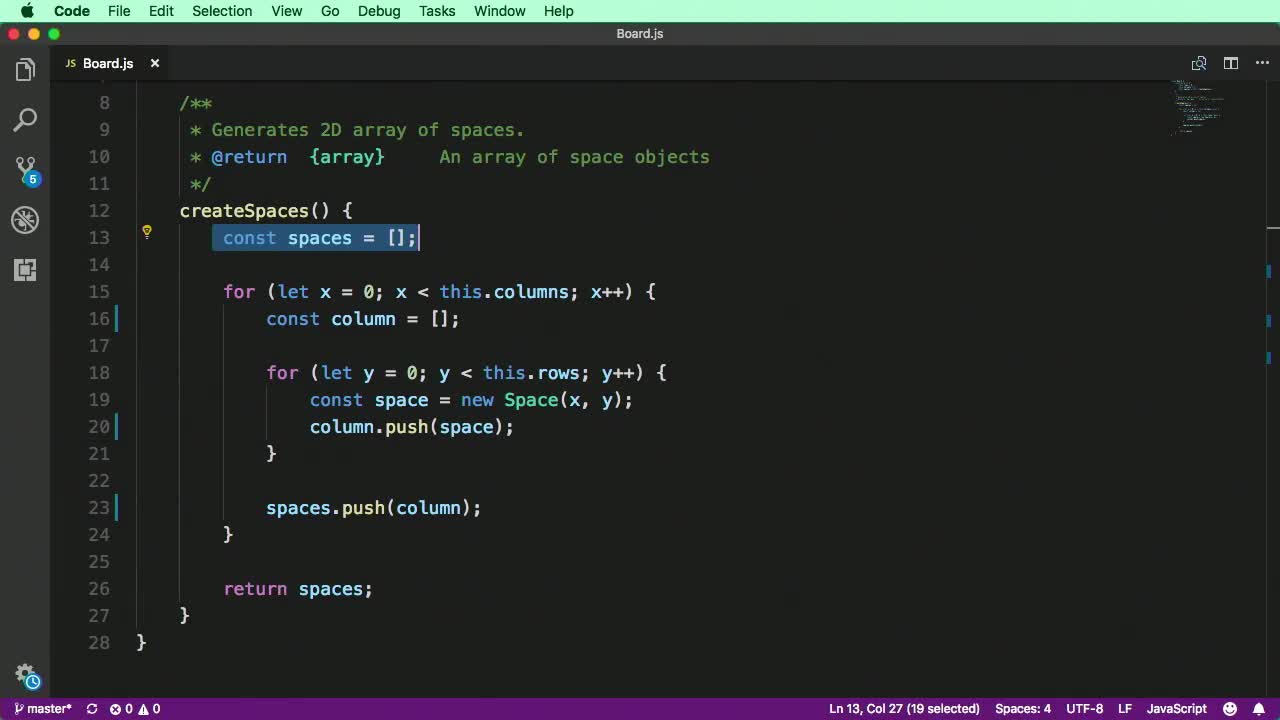
Task: Click the lightbulb code action icon
Action: [147, 232]
